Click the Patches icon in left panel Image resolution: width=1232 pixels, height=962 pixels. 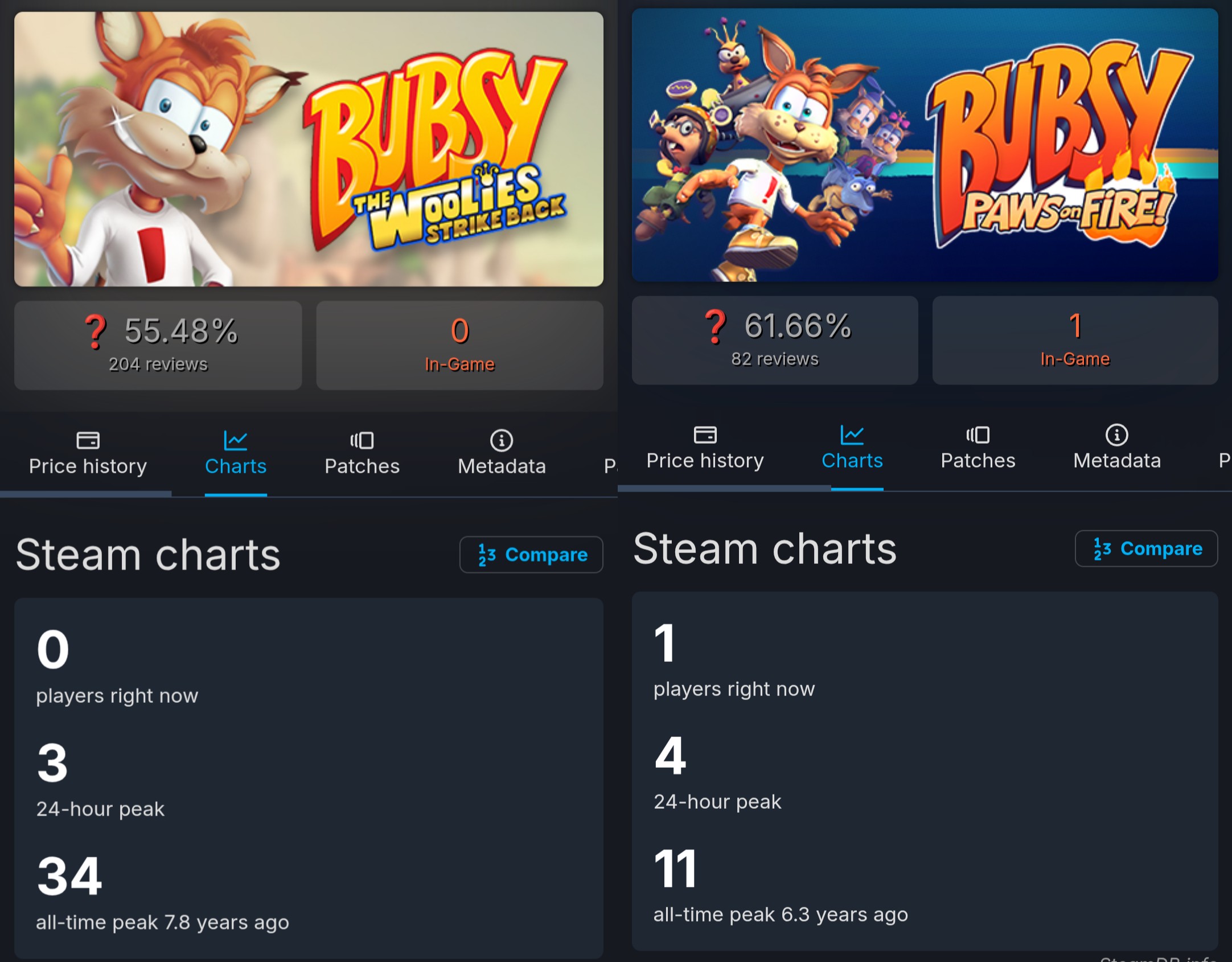[362, 440]
